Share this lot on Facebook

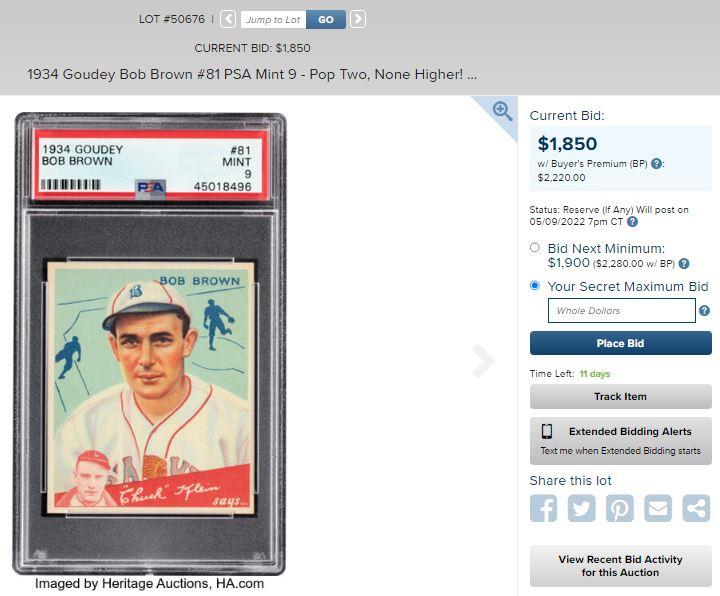tap(544, 508)
